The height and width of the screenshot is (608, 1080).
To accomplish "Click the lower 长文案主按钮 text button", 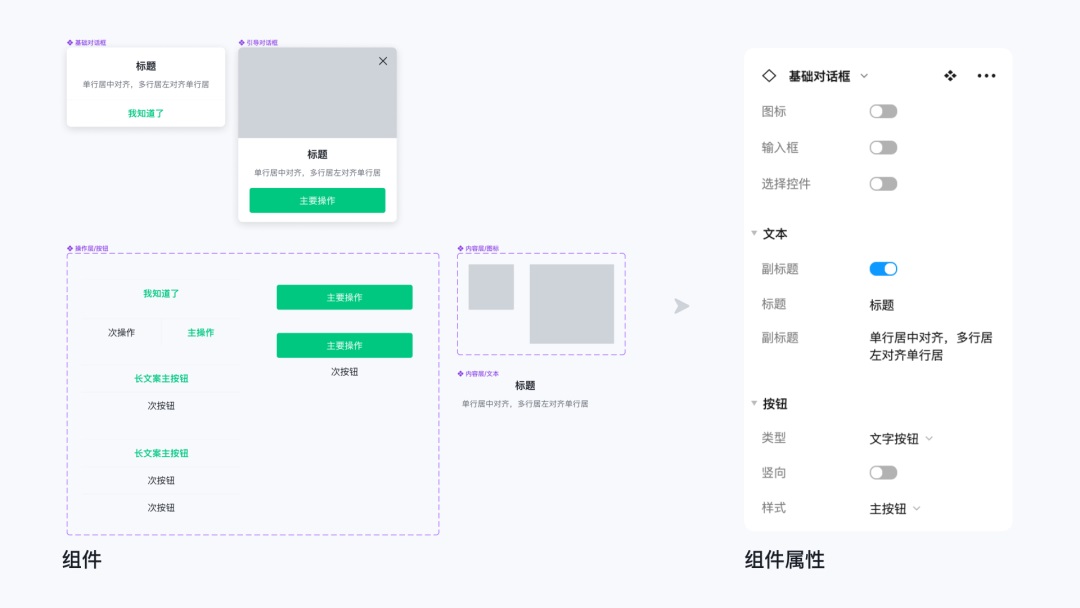I will pos(161,454).
